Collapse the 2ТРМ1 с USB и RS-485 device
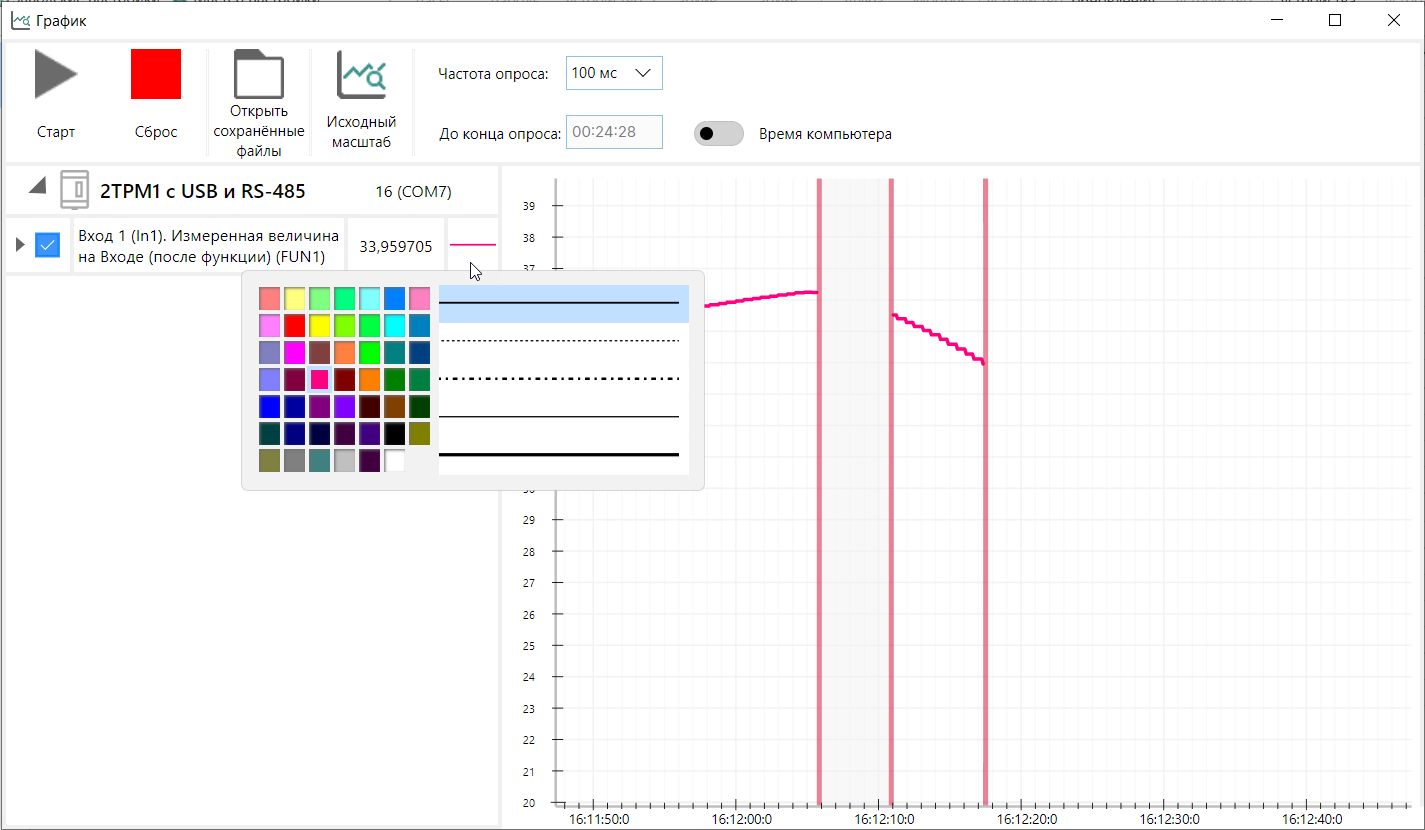Screen dimensions: 1425x830 37,186
